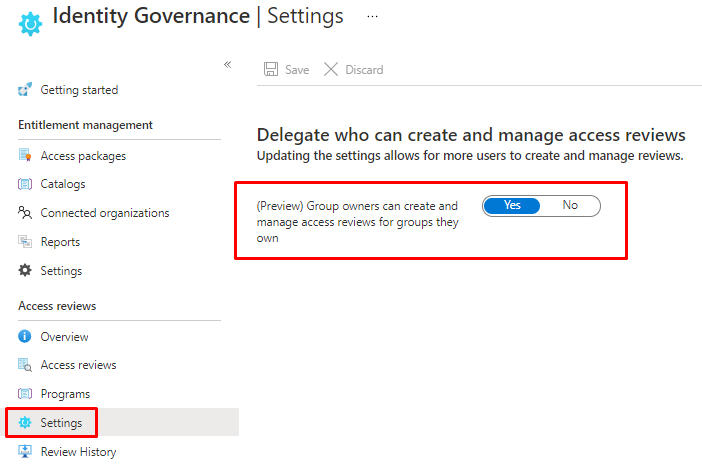Click the Catalogs icon in sidebar
This screenshot has height=474, width=702.
tap(25, 184)
